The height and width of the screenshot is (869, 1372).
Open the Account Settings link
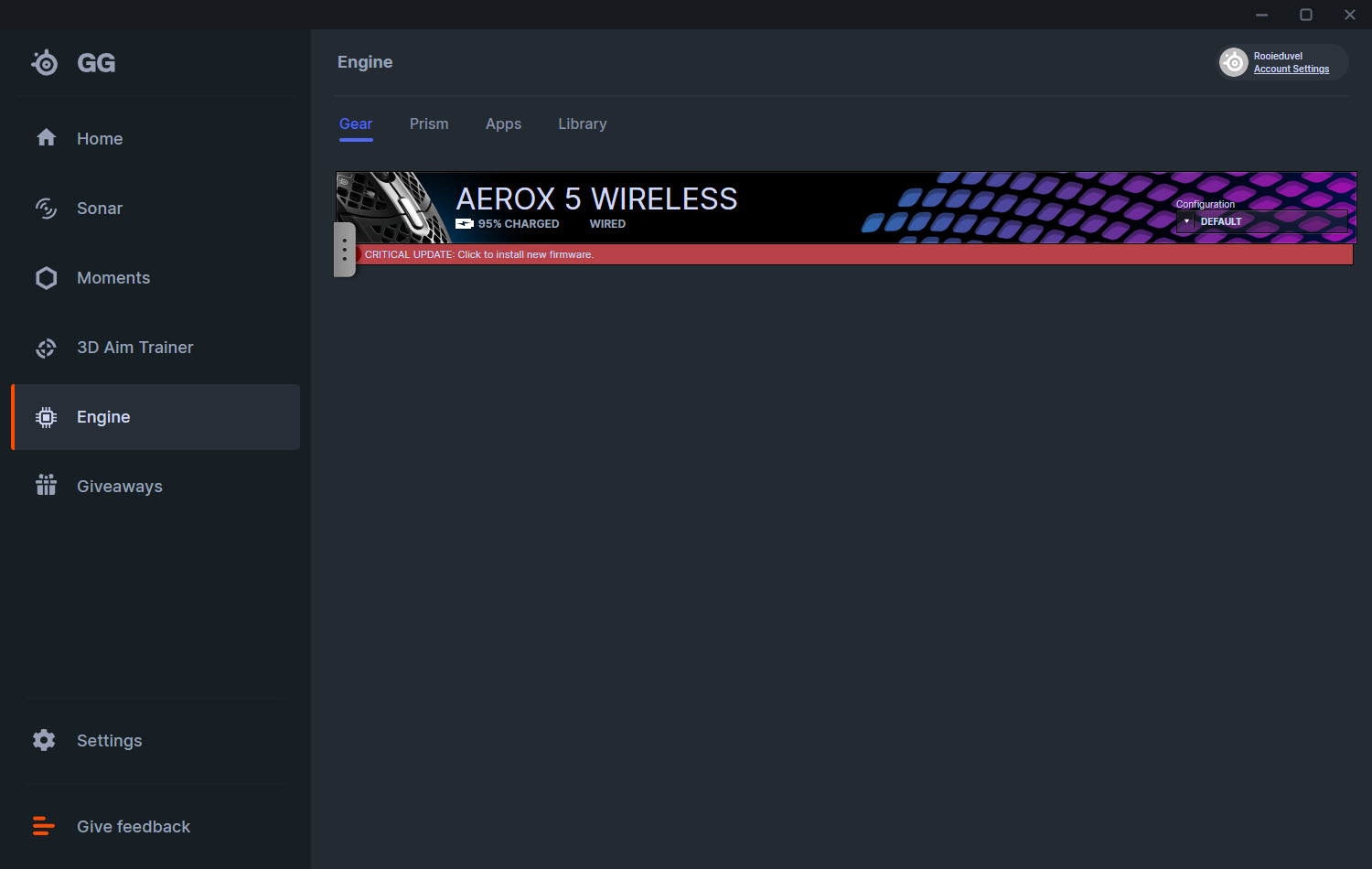[x=1291, y=70]
